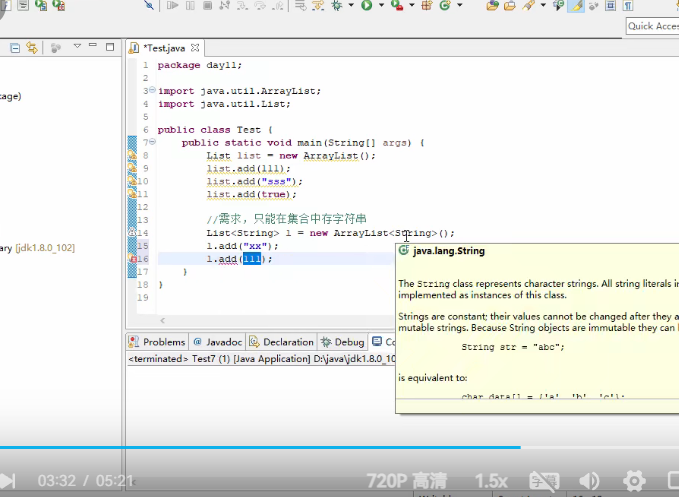This screenshot has height=497, width=679.
Task: Collapse the import statements fold marker
Action: coord(151,91)
